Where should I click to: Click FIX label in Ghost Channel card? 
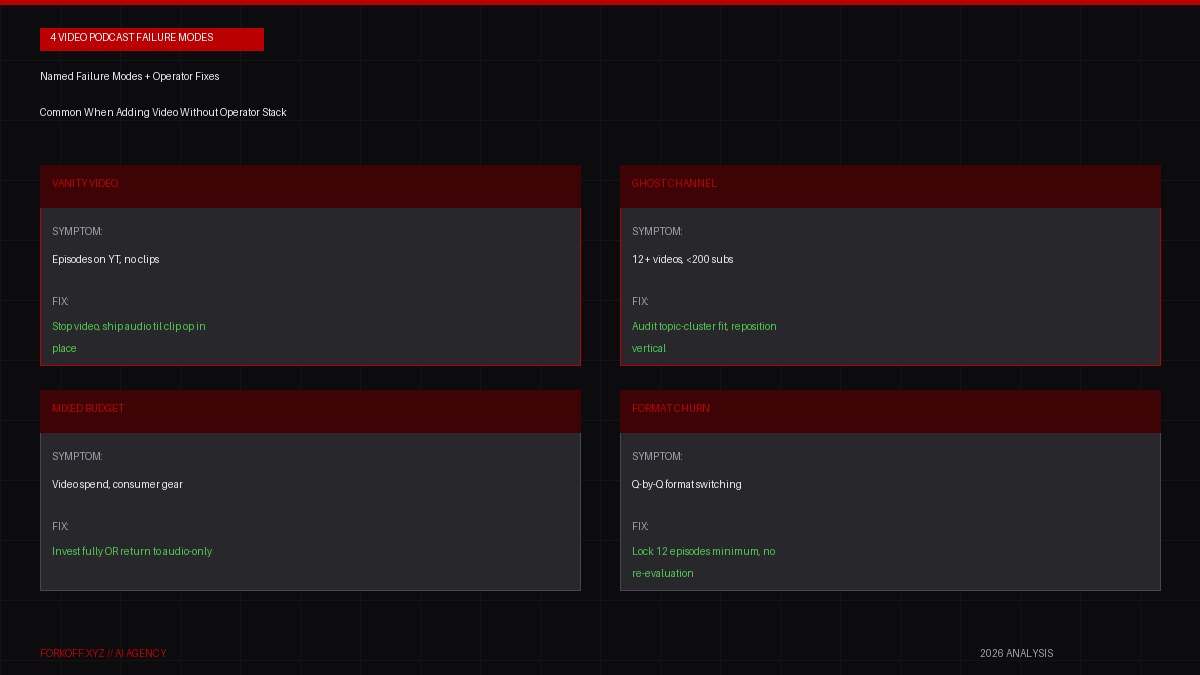click(x=640, y=302)
